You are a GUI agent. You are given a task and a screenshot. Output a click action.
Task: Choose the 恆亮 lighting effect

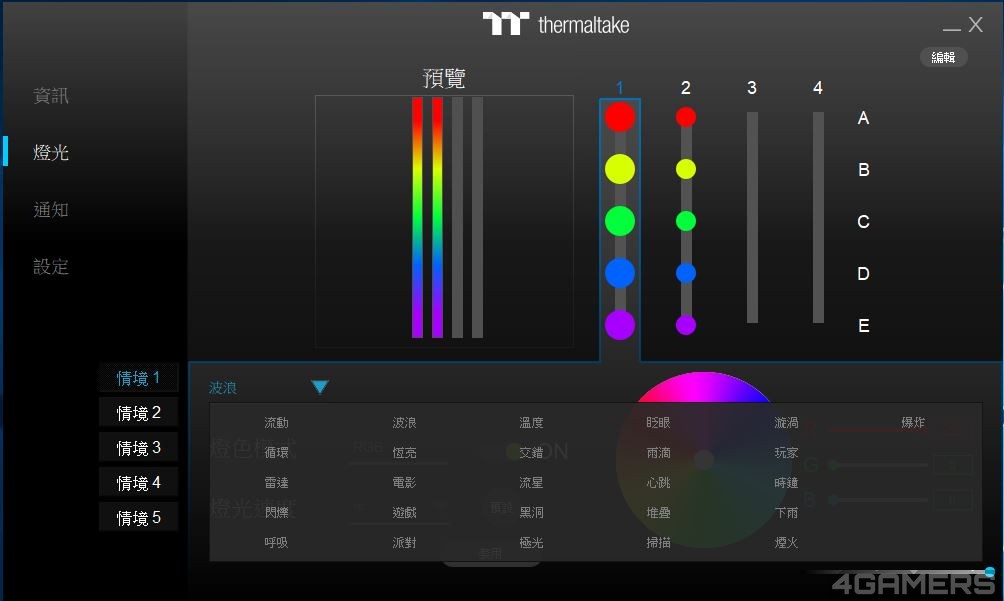pyautogui.click(x=404, y=453)
